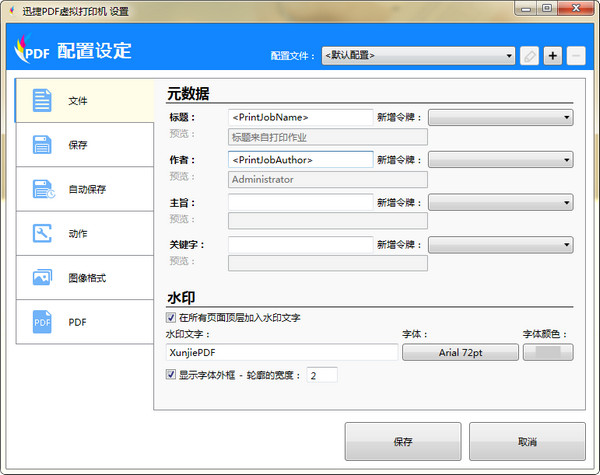Switch to the 自动保存 tab label

click(87, 189)
